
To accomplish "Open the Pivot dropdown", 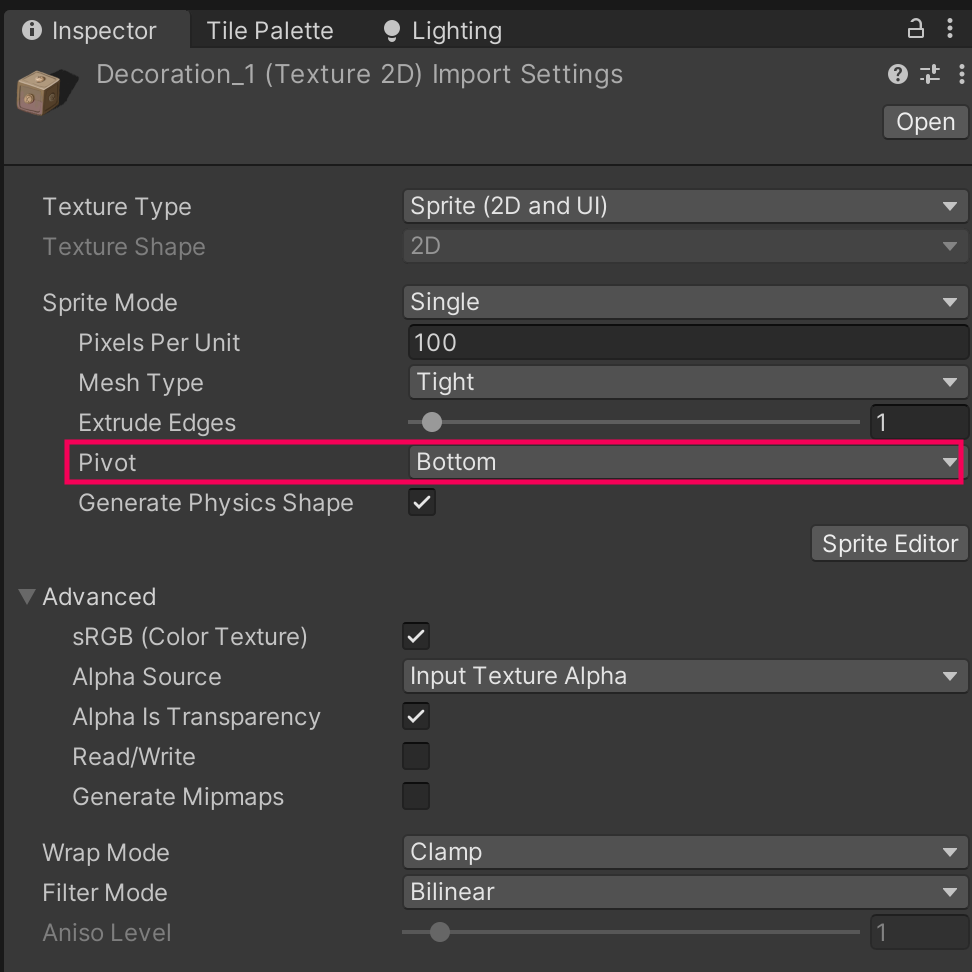I will point(684,462).
